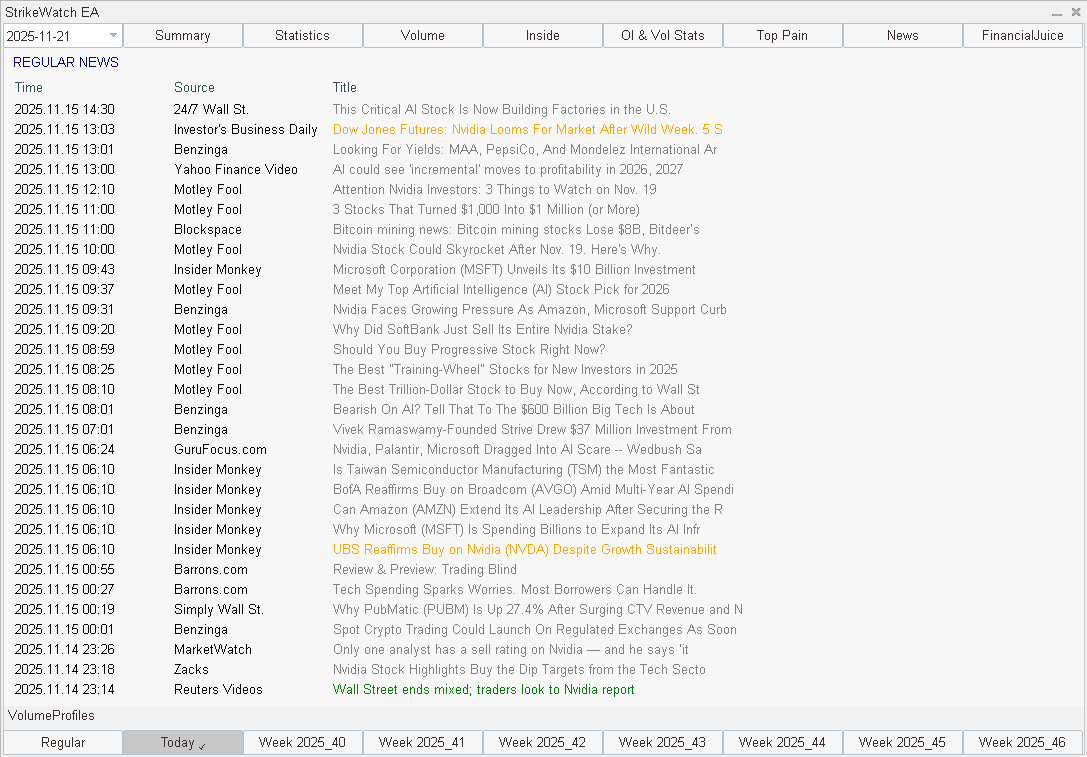The image size is (1087, 757).
Task: Open the Week 2025_44 profile
Action: click(x=782, y=742)
